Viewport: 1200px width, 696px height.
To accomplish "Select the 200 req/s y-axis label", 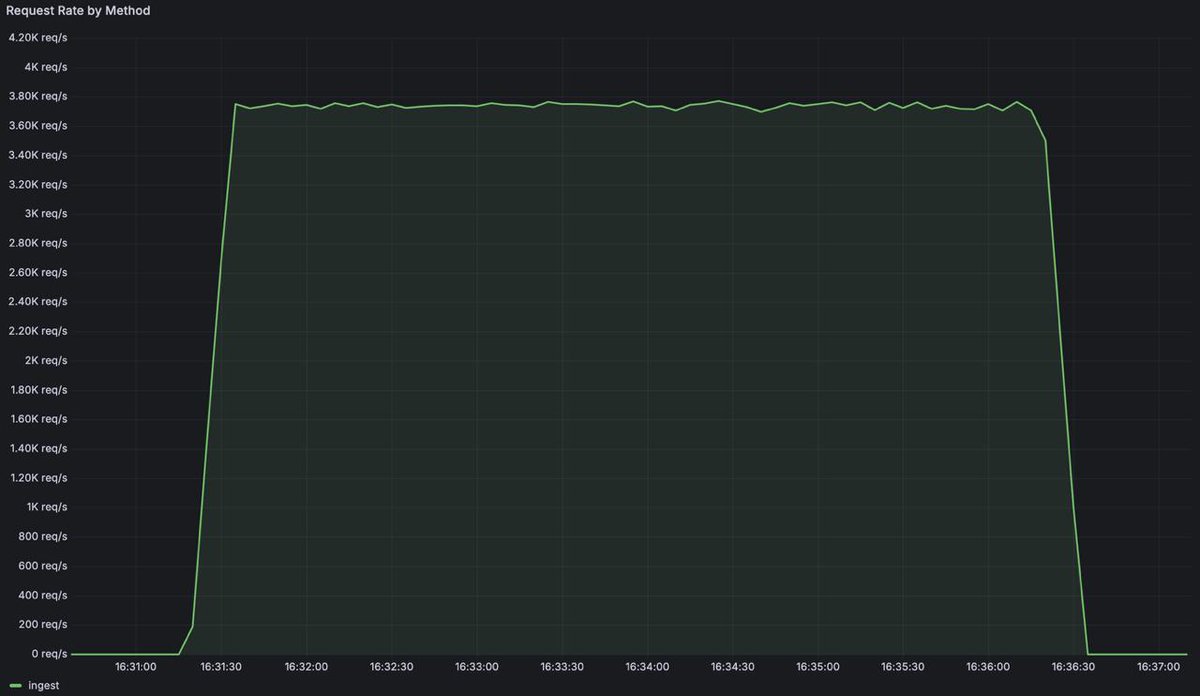I will [x=43, y=624].
